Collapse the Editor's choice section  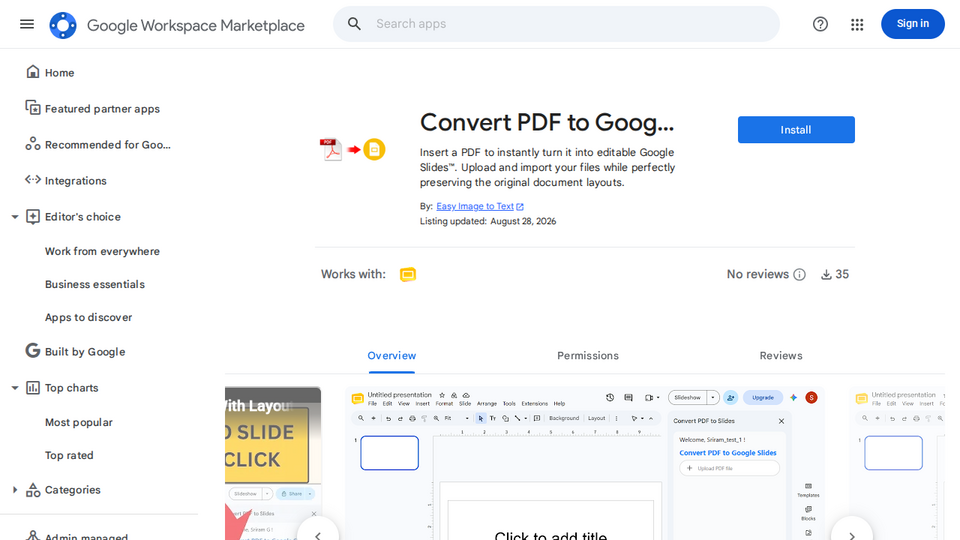tap(15, 217)
